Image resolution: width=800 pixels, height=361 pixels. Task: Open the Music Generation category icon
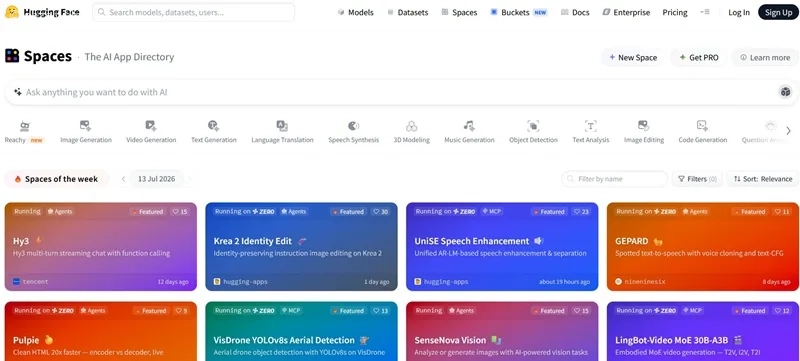pos(469,125)
